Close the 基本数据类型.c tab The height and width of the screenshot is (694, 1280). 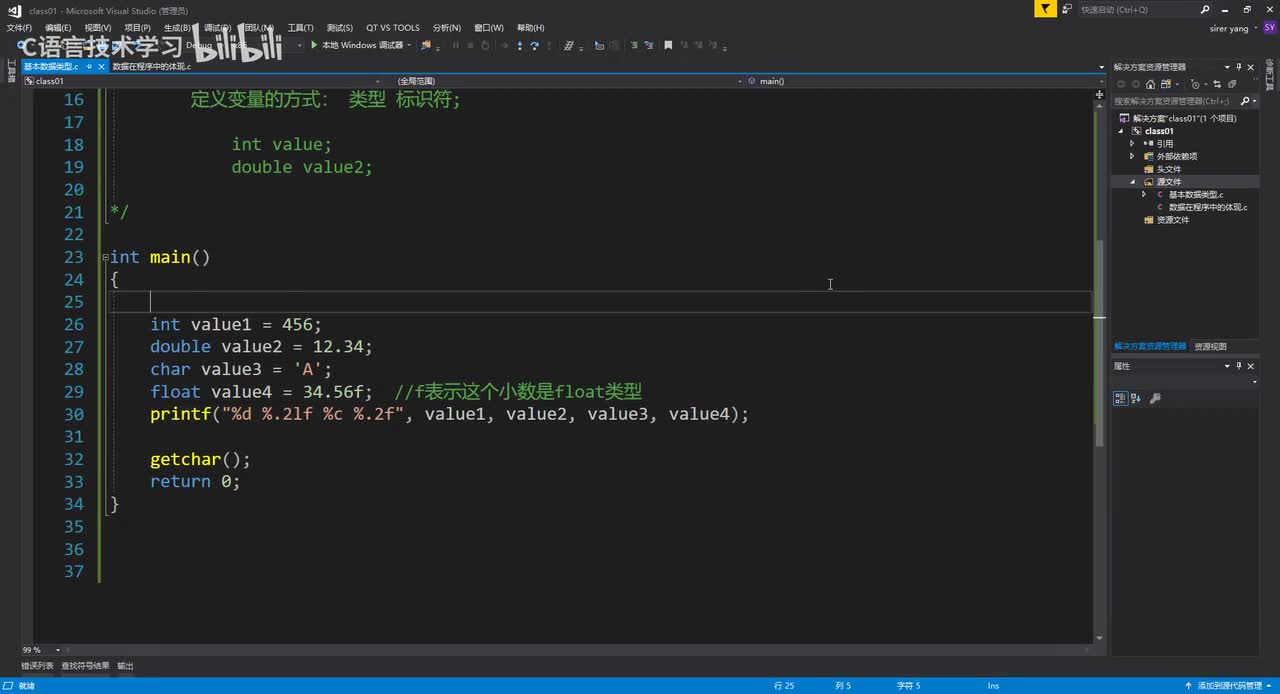(102, 67)
